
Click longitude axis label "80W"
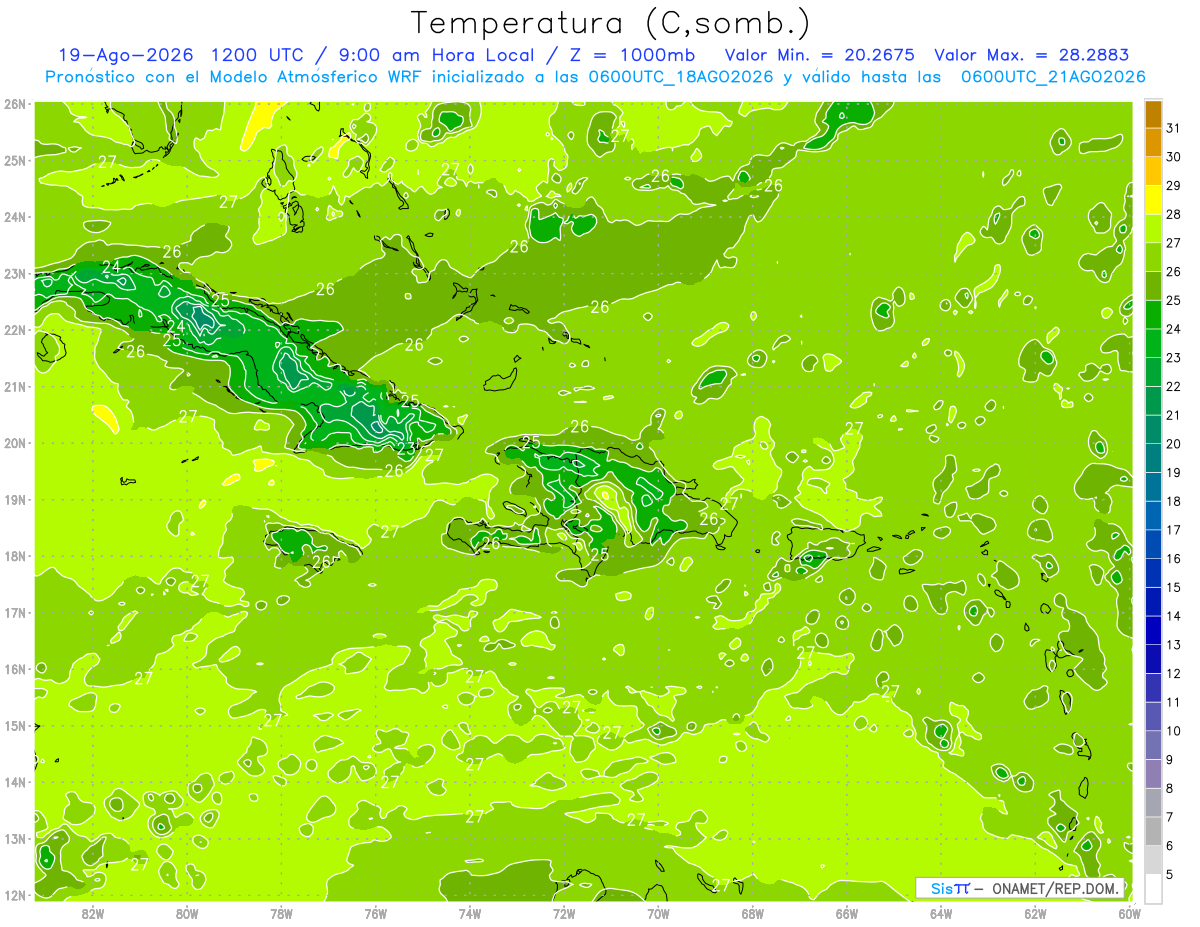tap(187, 914)
